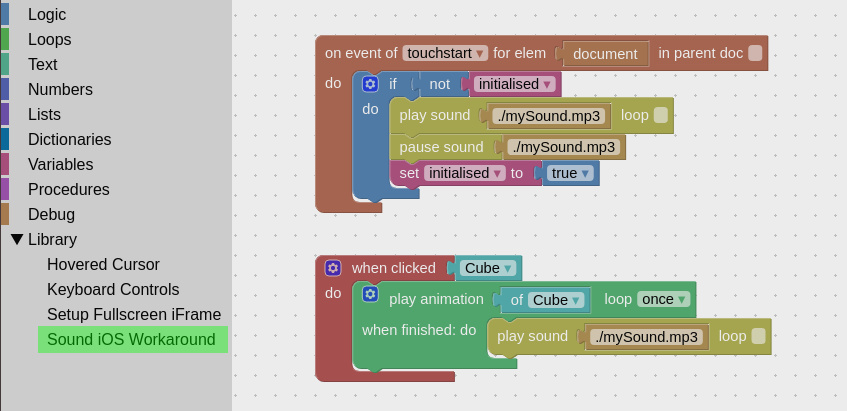The height and width of the screenshot is (411, 847).
Task: Open the Logic category
Action: pyautogui.click(x=46, y=15)
